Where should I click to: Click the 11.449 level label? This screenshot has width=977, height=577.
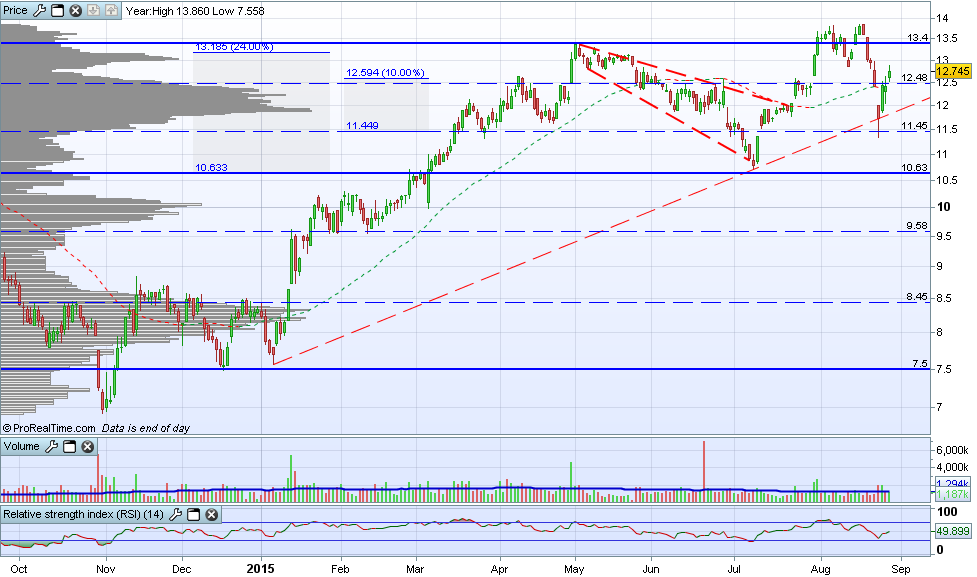pos(362,126)
